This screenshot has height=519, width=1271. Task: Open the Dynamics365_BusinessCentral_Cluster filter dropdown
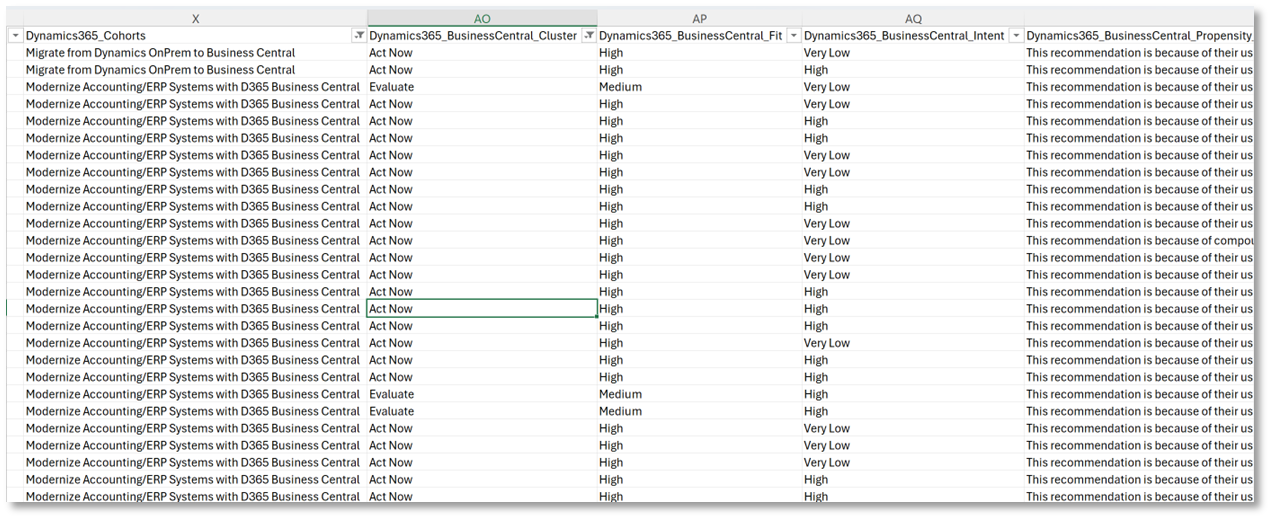(589, 36)
